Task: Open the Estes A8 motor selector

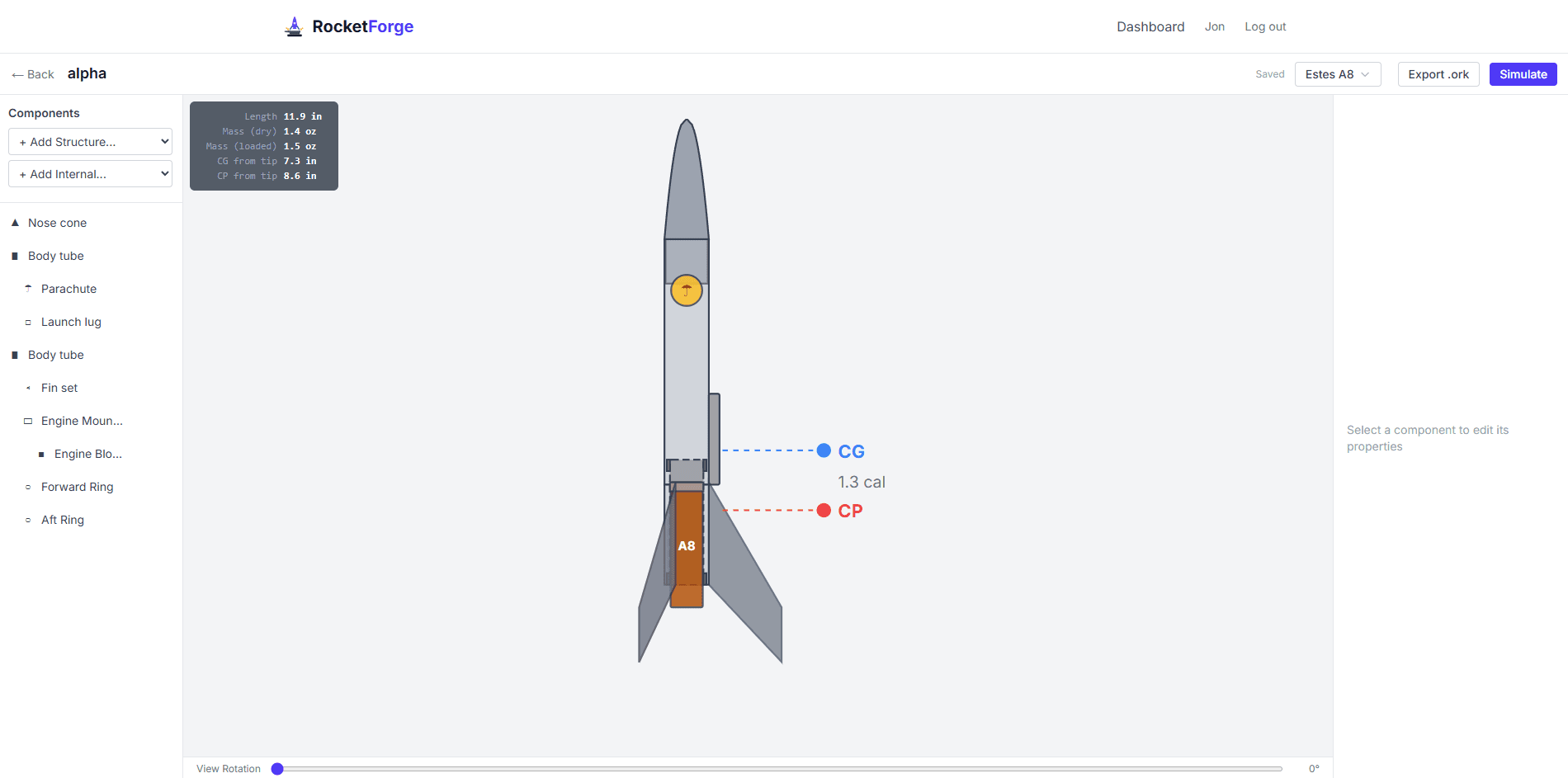Action: click(x=1337, y=73)
